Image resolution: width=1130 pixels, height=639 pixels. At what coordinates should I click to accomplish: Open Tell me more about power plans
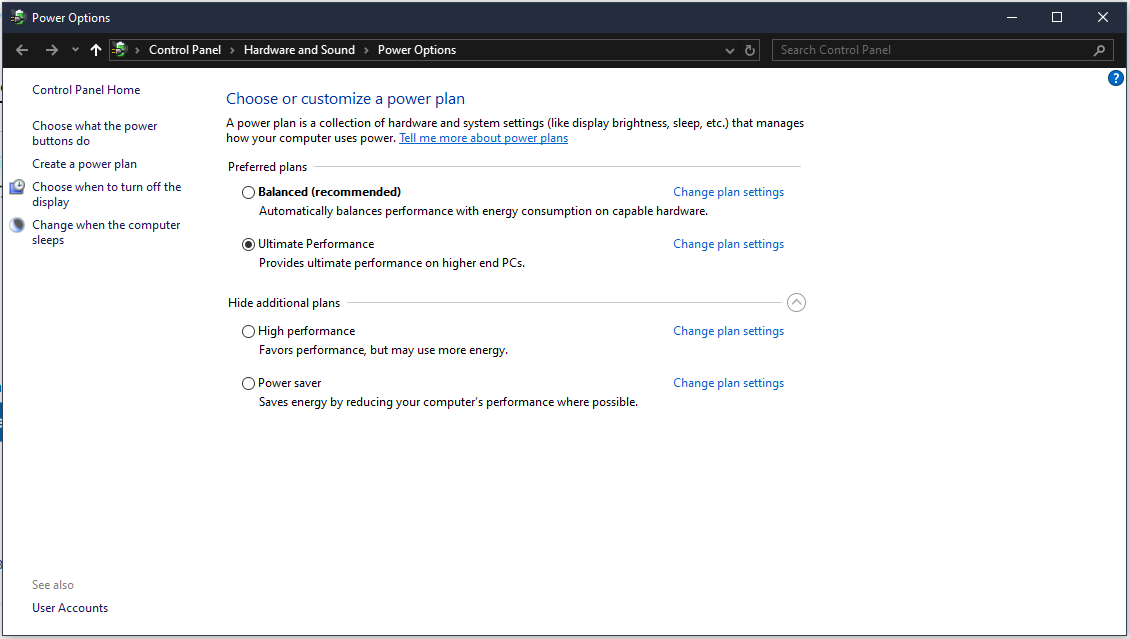(484, 138)
